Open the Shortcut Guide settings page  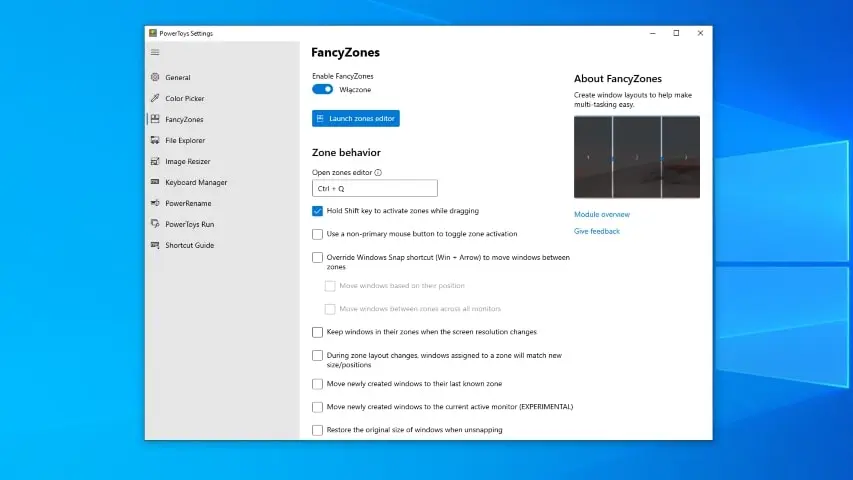(189, 245)
